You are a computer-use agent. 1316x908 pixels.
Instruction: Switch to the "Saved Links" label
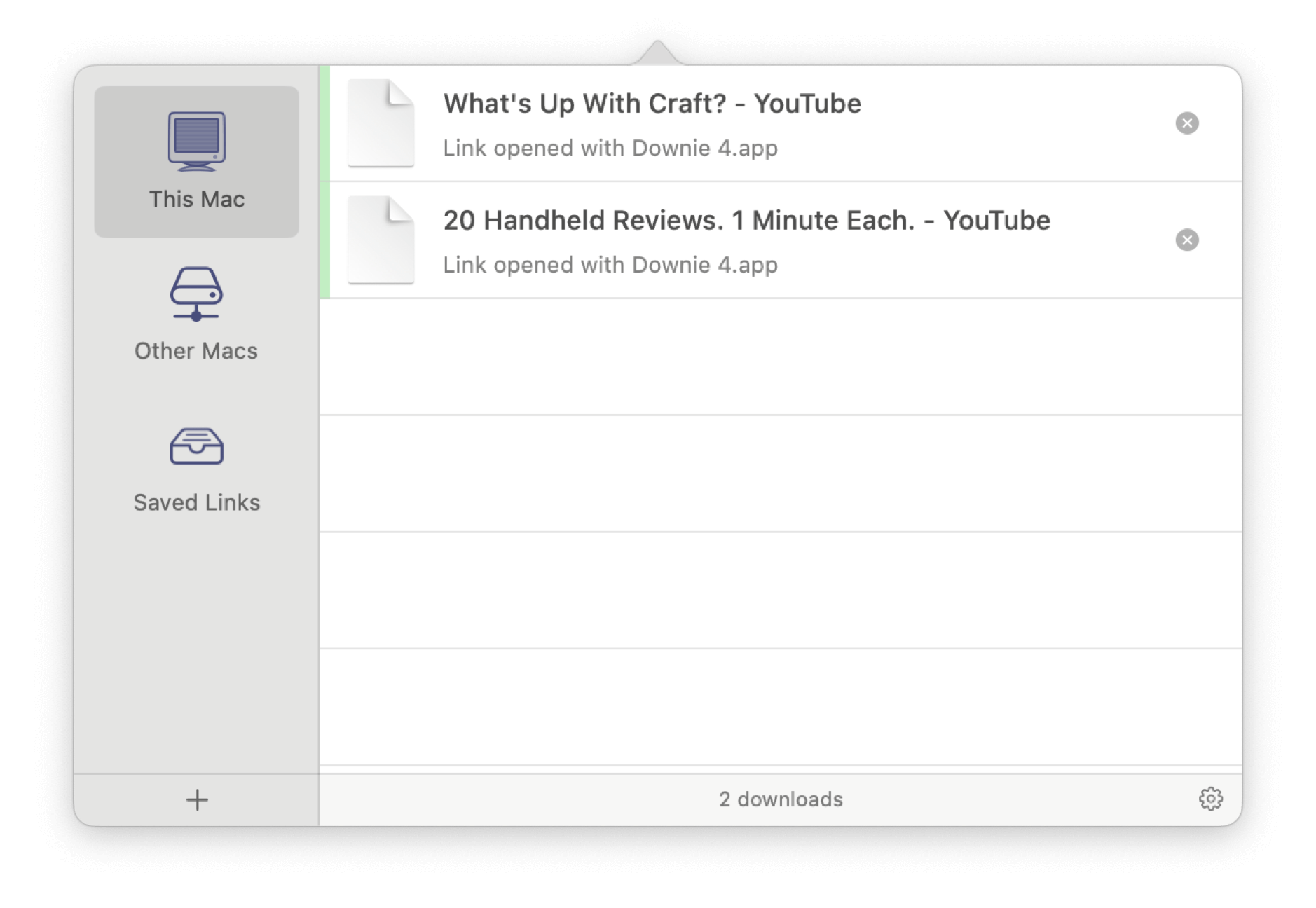point(196,503)
